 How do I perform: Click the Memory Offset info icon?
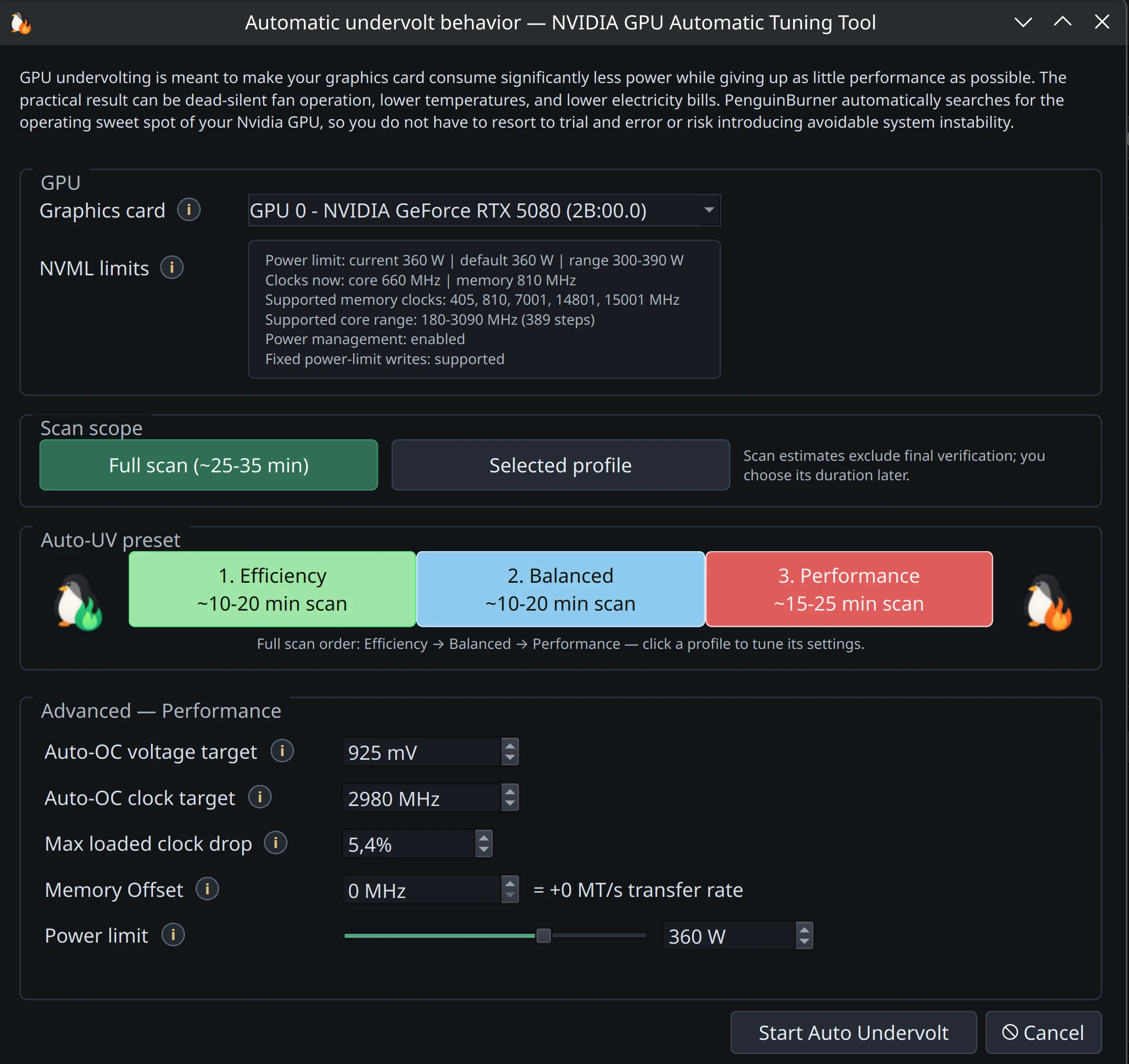tap(207, 889)
